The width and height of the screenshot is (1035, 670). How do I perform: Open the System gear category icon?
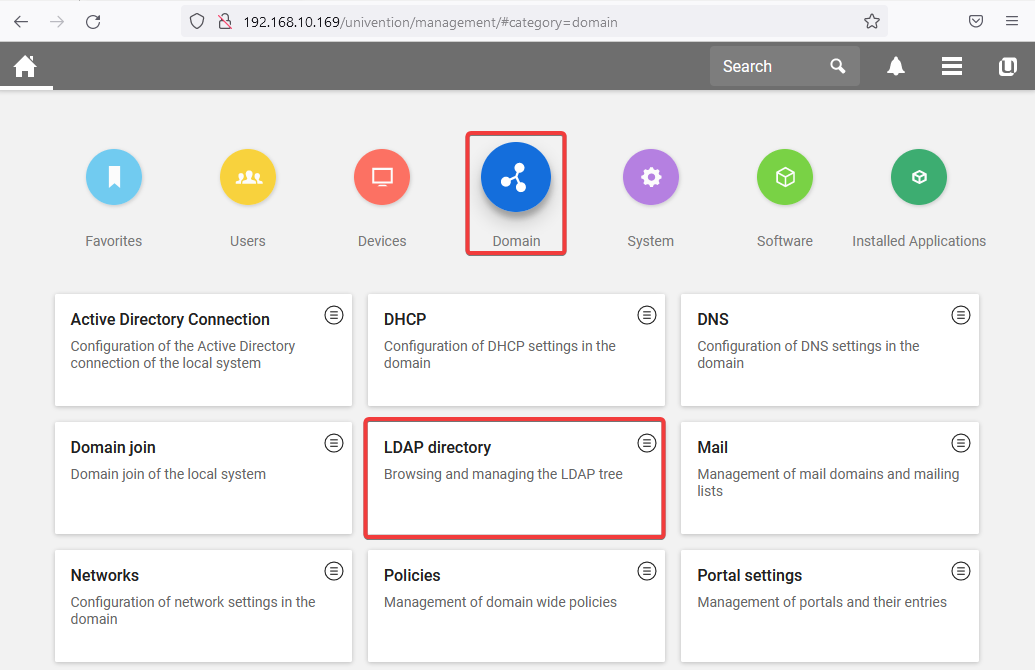651,178
